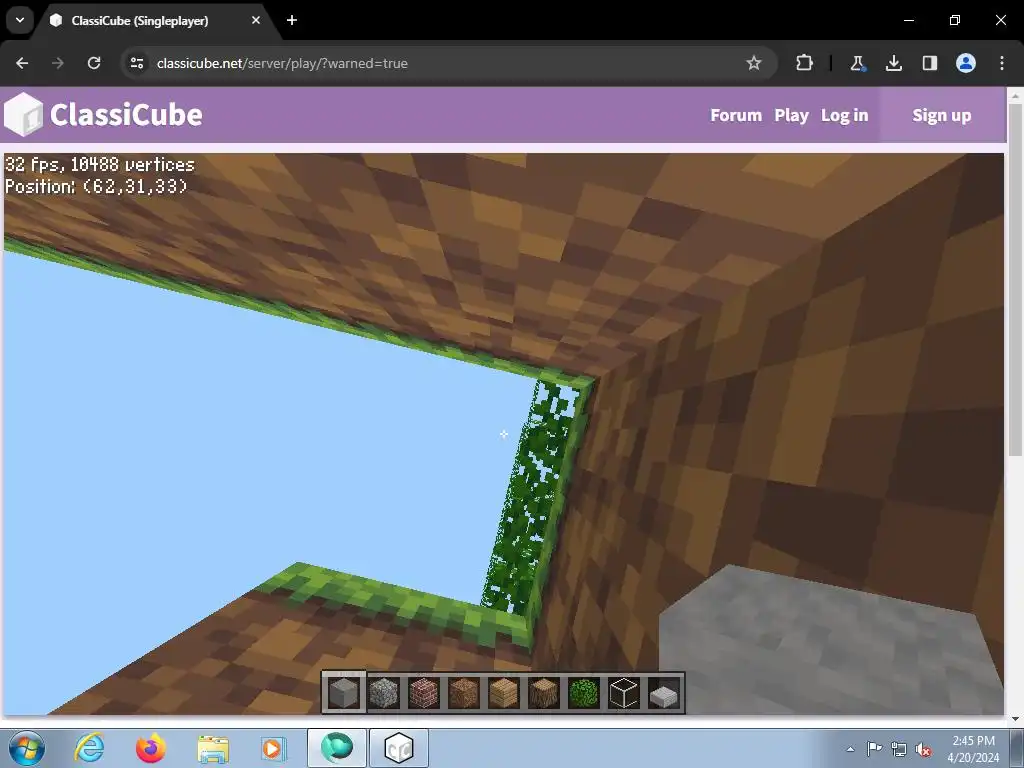The width and height of the screenshot is (1024, 768).
Task: Open the Windows Start menu
Action: tap(26, 748)
